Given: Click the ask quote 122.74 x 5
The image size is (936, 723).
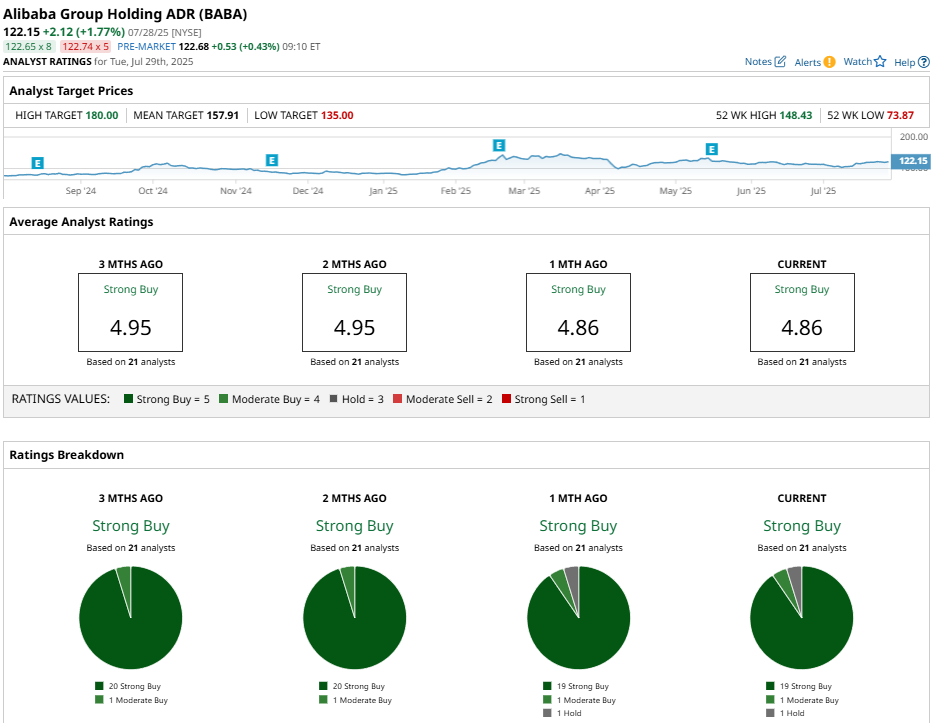Looking at the screenshot, I should pyautogui.click(x=85, y=47).
